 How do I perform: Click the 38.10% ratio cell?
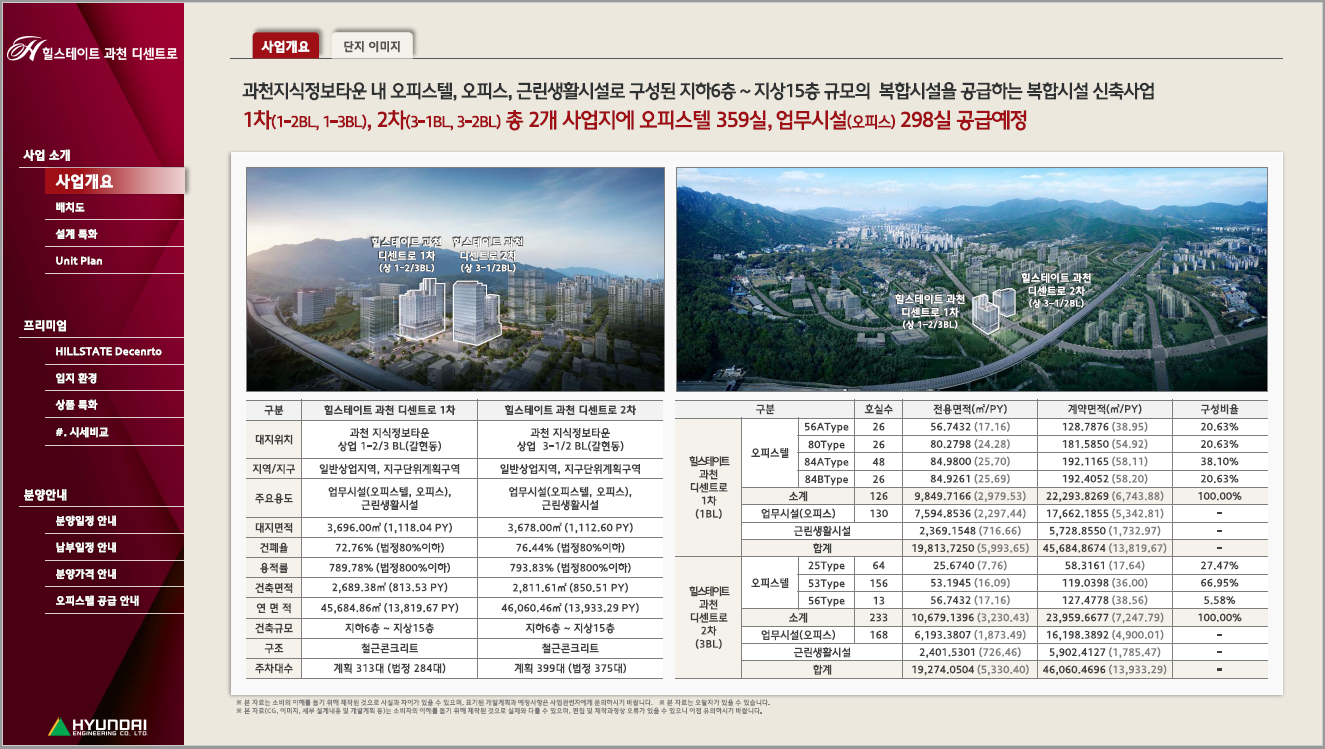pyautogui.click(x=1220, y=462)
